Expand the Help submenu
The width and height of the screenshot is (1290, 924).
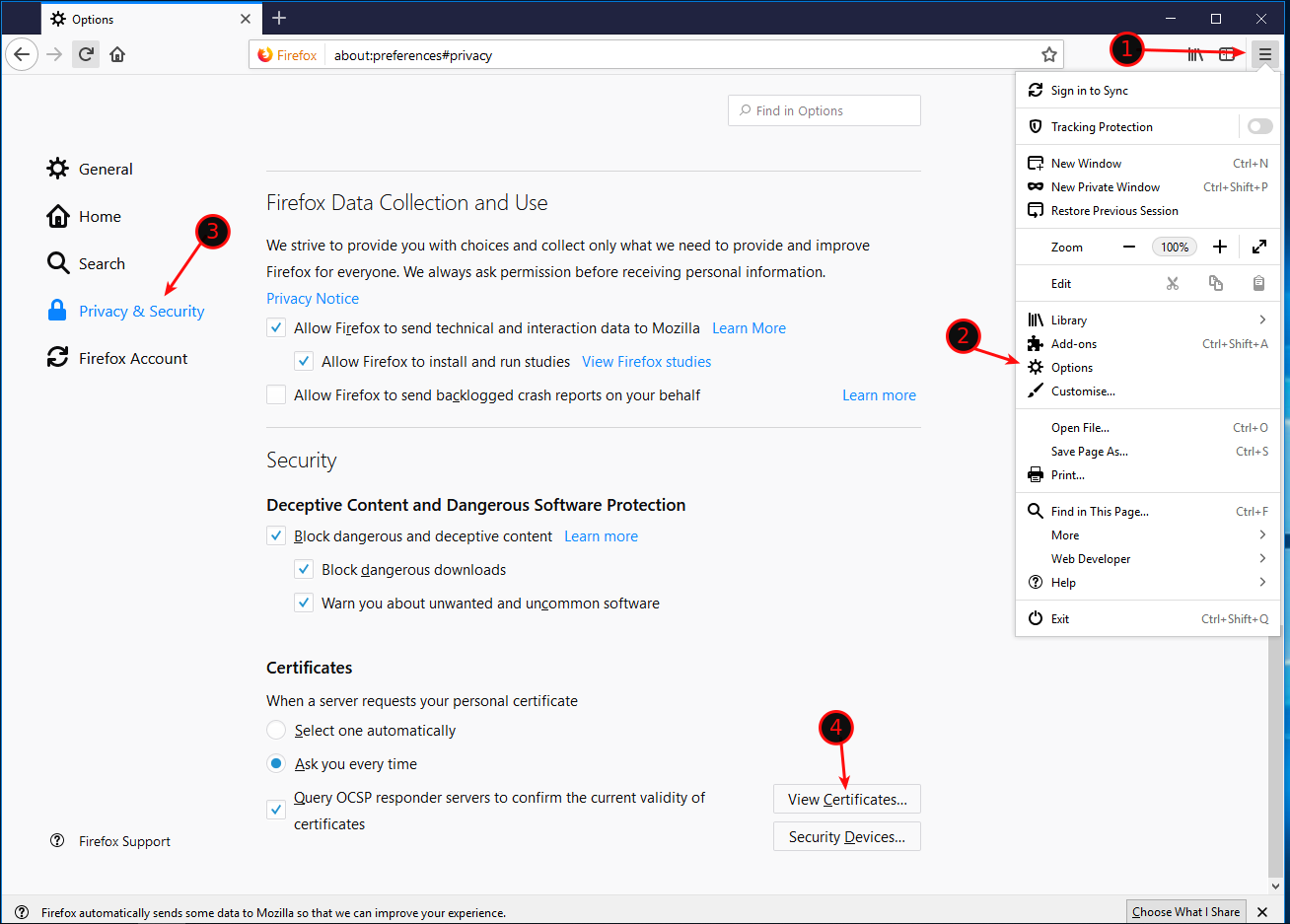coord(1261,582)
